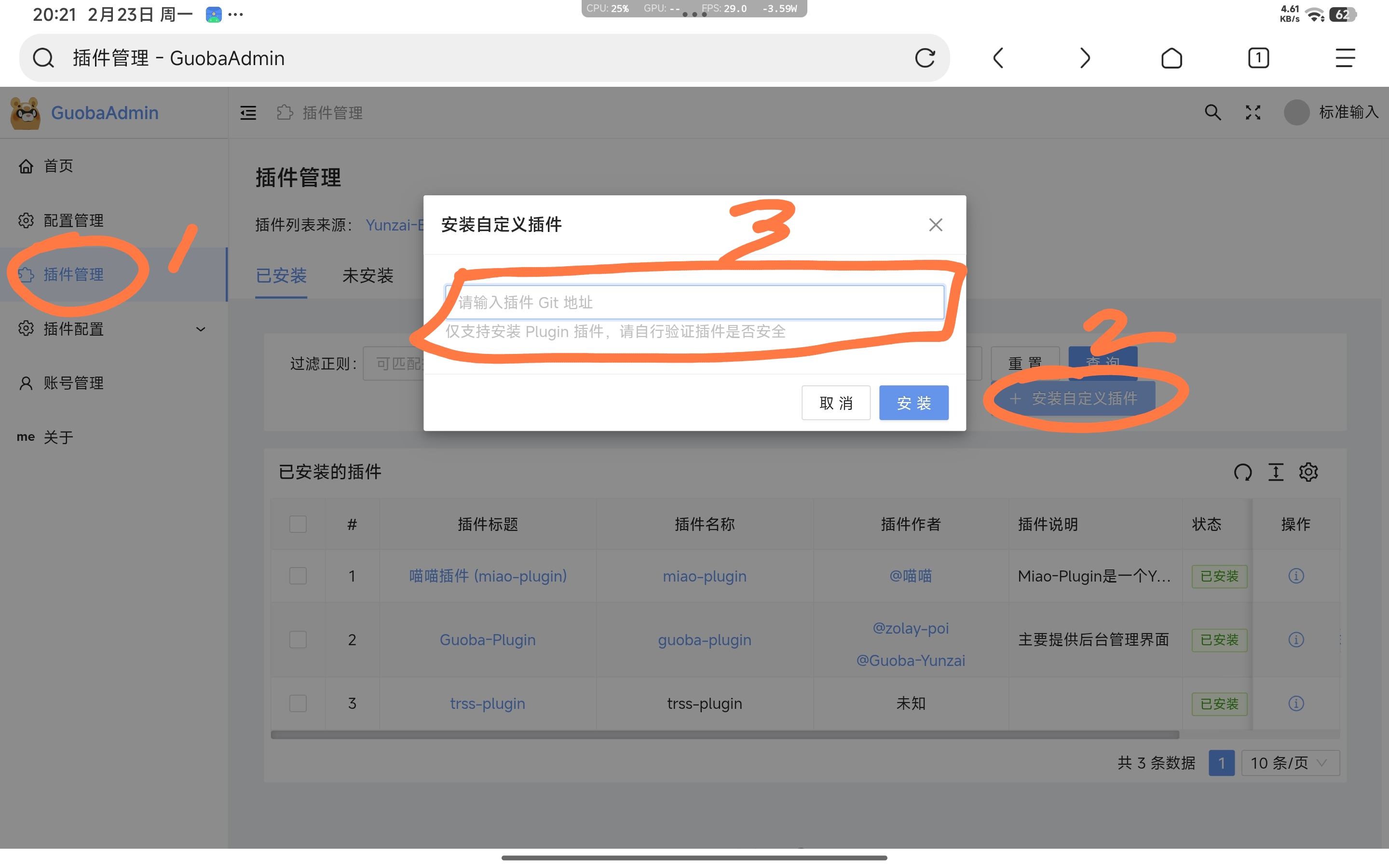1389x868 pixels.
Task: Collapse sidebar with menu fold icon
Action: pos(248,112)
